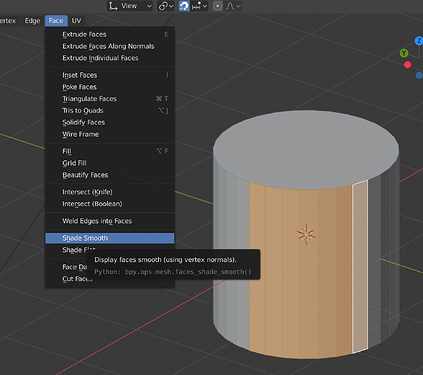Viewport: 423px width, 375px height.
Task: Apply Shade Smooth to selected faces
Action: pyautogui.click(x=110, y=238)
